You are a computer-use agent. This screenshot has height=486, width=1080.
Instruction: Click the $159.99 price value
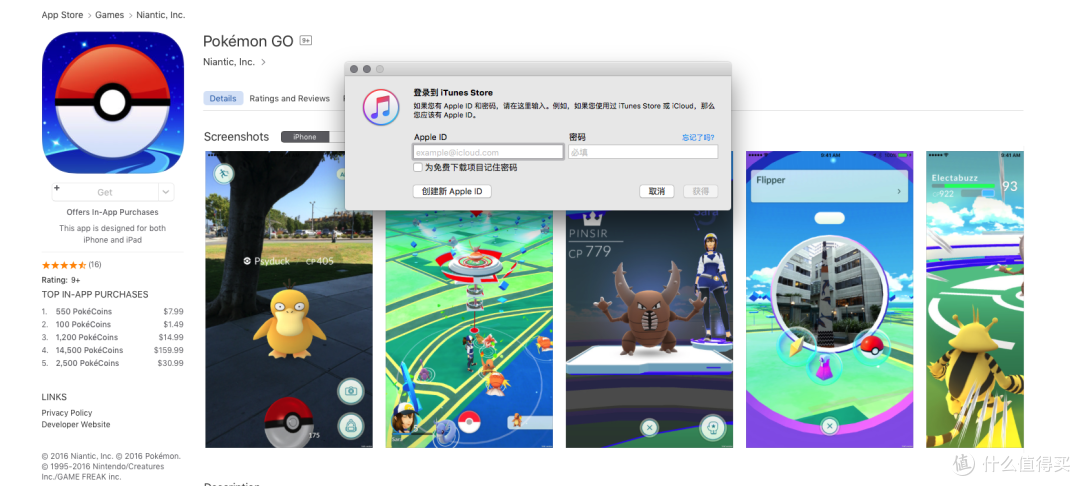tap(169, 350)
